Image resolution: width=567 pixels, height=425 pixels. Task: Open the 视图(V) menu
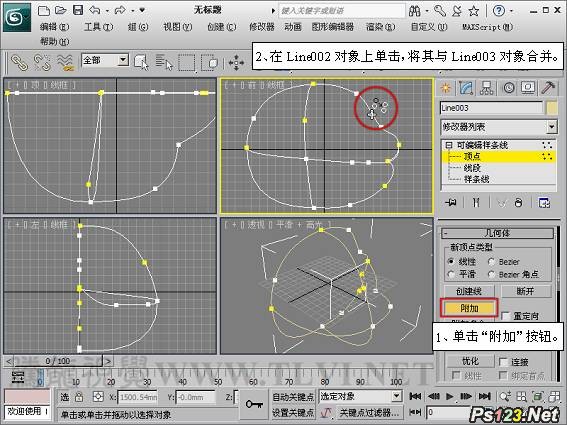tap(178, 27)
